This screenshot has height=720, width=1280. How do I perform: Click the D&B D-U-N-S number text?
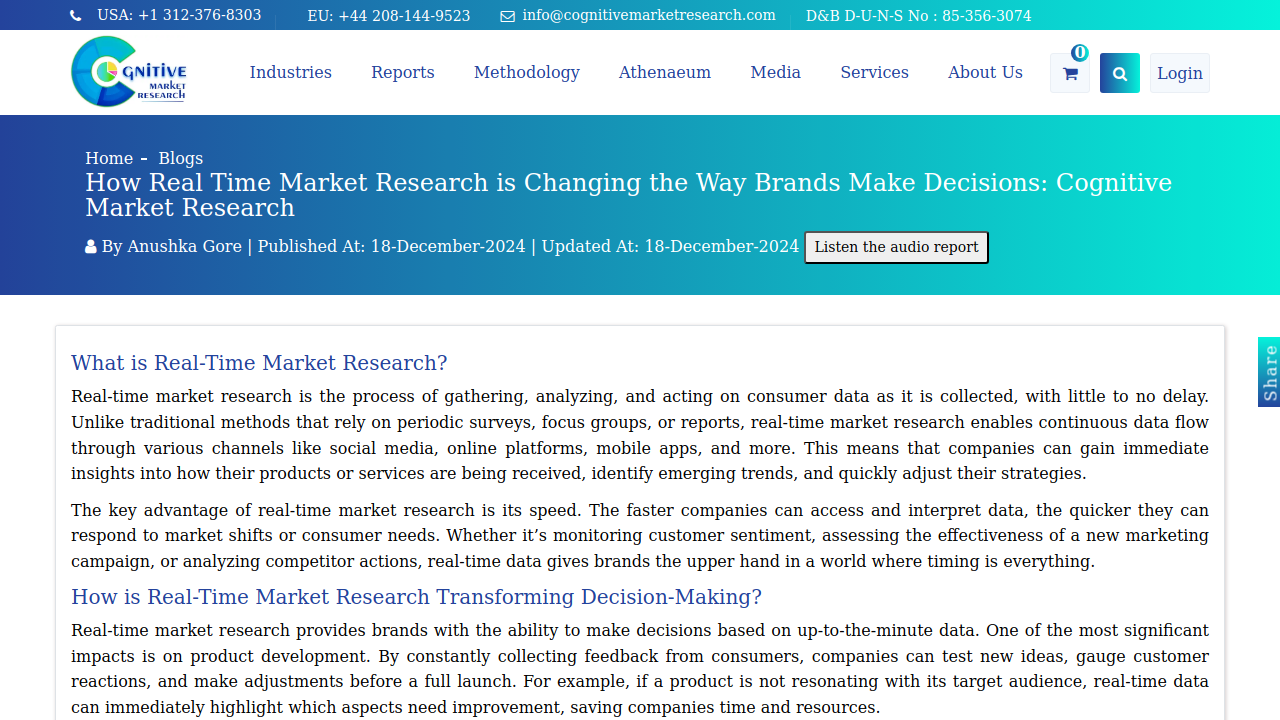point(919,16)
